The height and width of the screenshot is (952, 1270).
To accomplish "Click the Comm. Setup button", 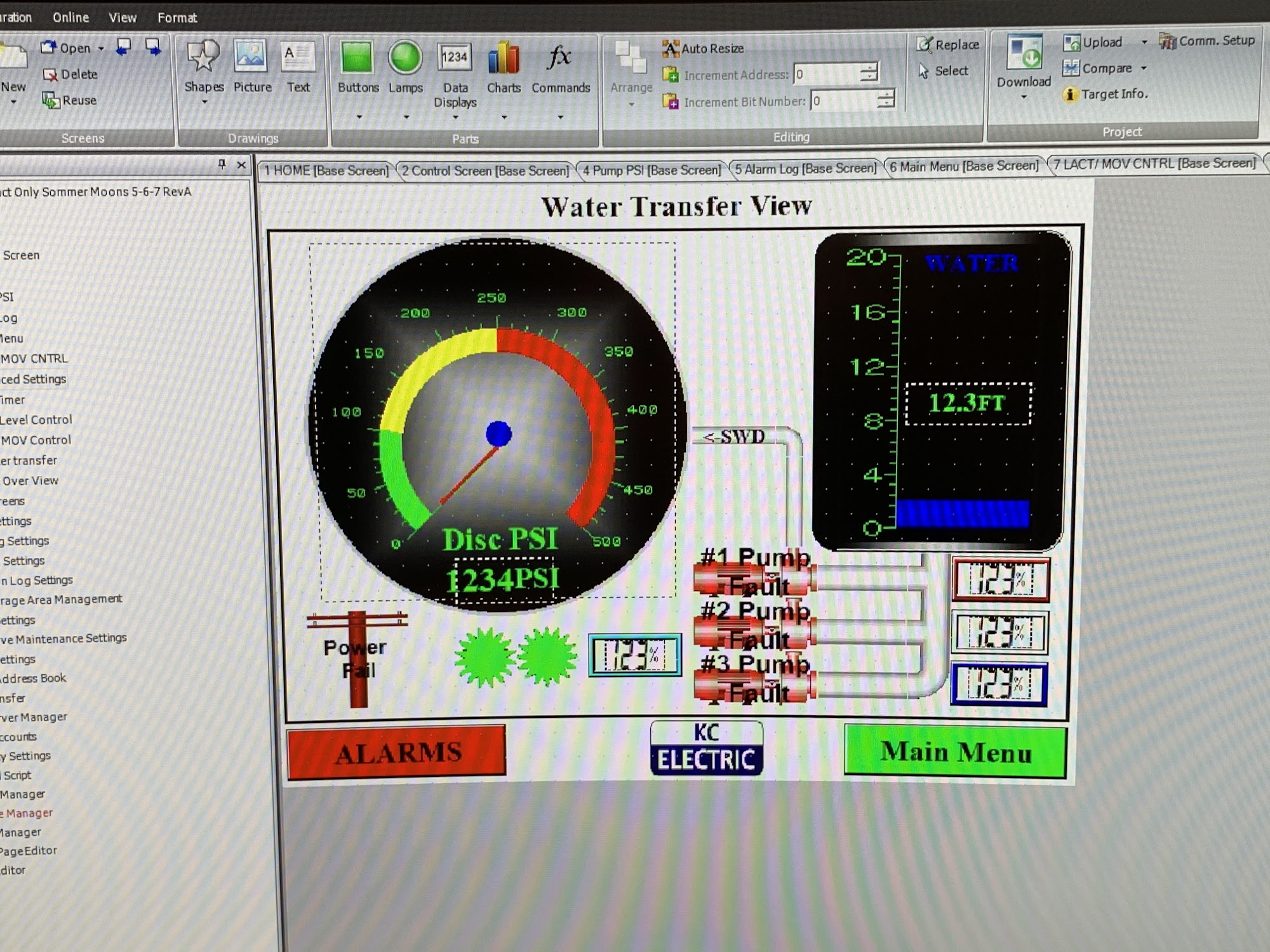I will click(x=1208, y=41).
